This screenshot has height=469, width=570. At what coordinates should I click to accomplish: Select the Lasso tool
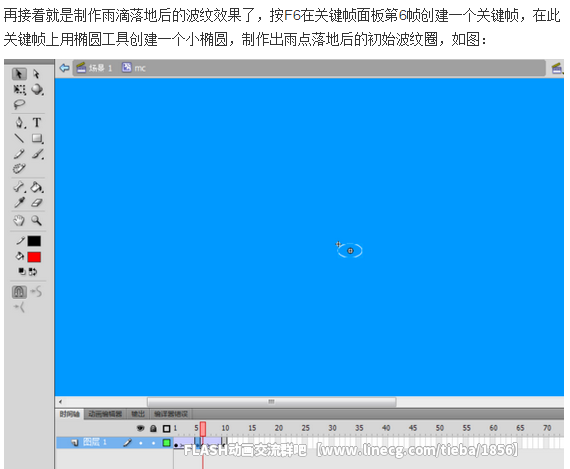point(19,105)
